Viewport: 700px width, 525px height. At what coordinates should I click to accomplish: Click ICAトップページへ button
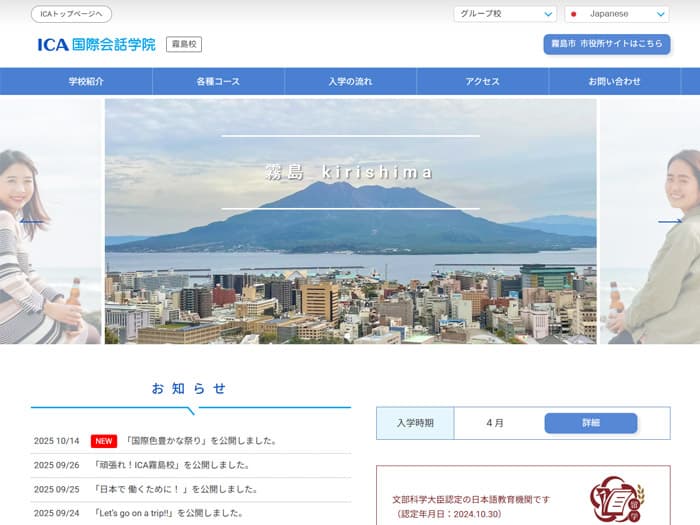pyautogui.click(x=71, y=14)
